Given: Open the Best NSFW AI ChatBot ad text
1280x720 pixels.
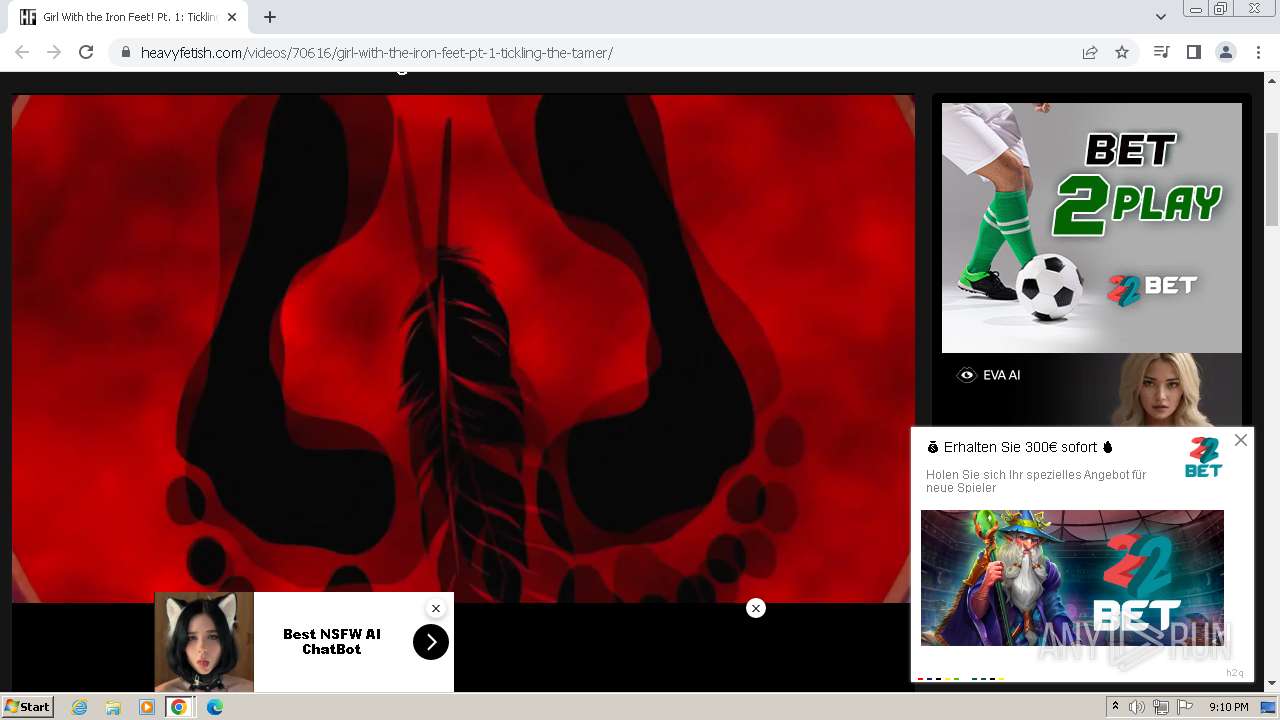Looking at the screenshot, I should [332, 641].
